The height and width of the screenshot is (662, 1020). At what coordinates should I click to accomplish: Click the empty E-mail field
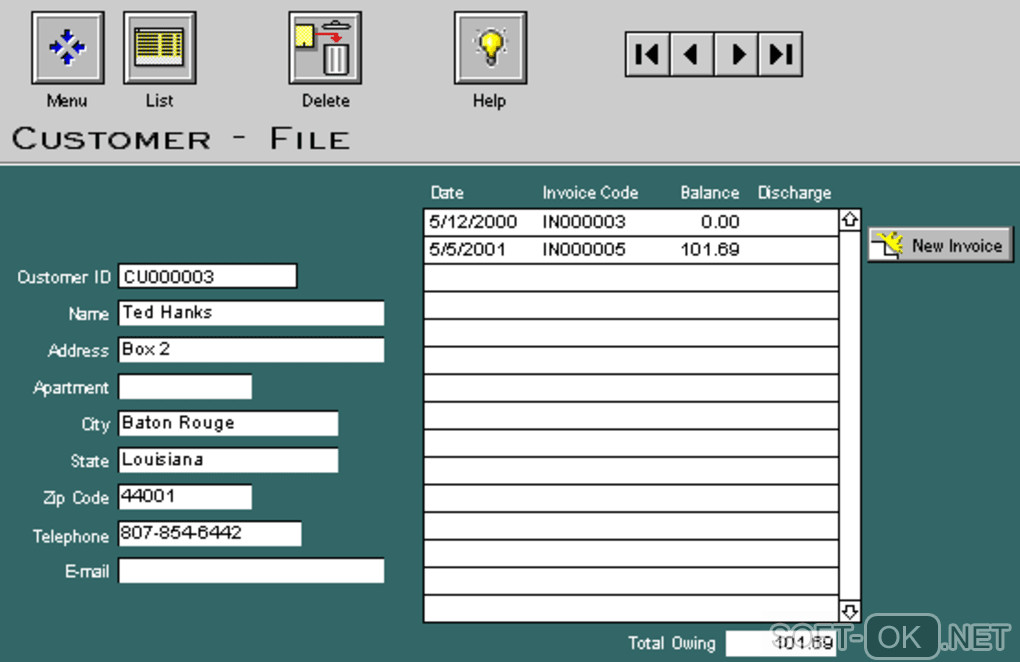(x=251, y=571)
